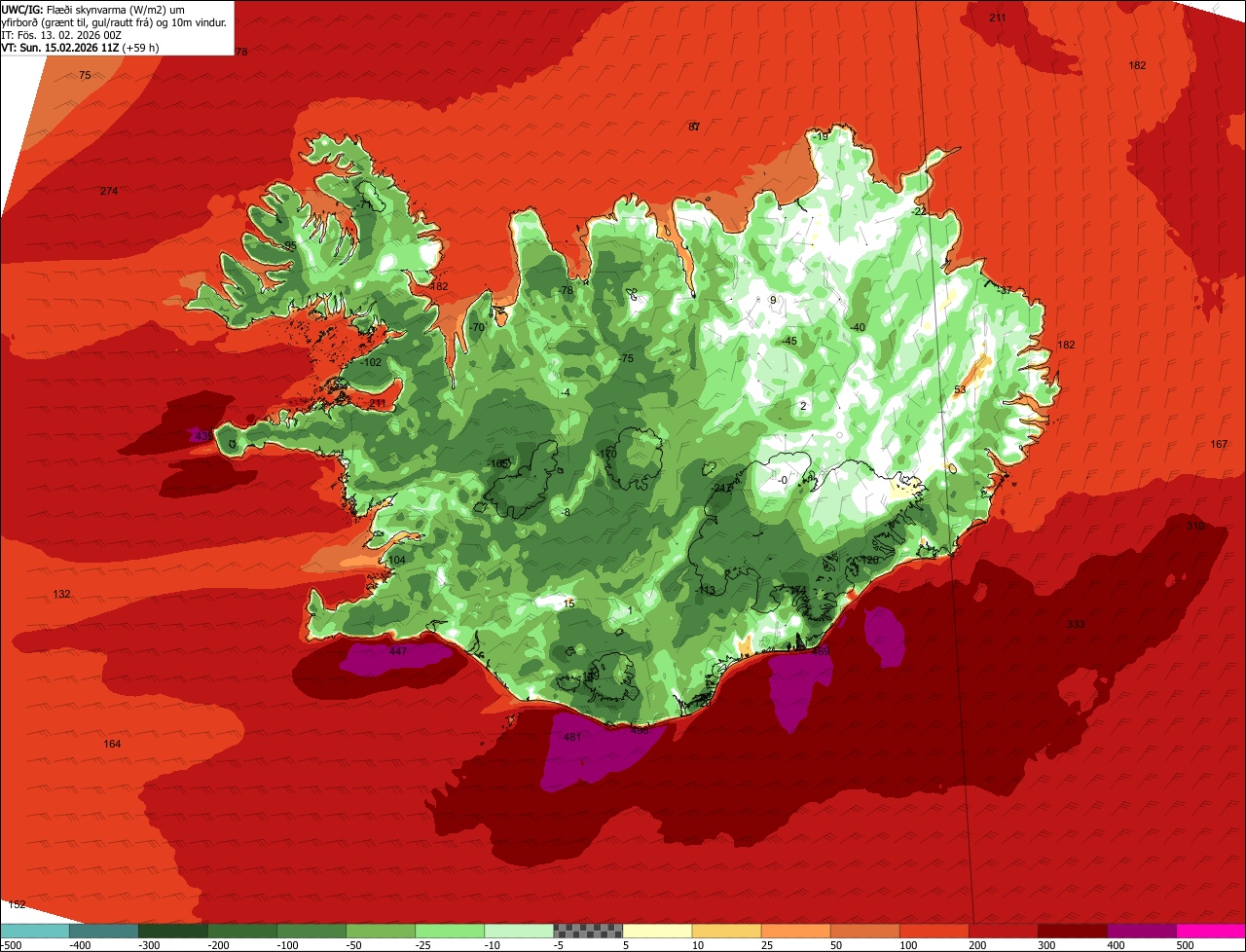The image size is (1246, 952).
Task: Pick the -200 to -100 green legend swatch
Action: click(242, 931)
